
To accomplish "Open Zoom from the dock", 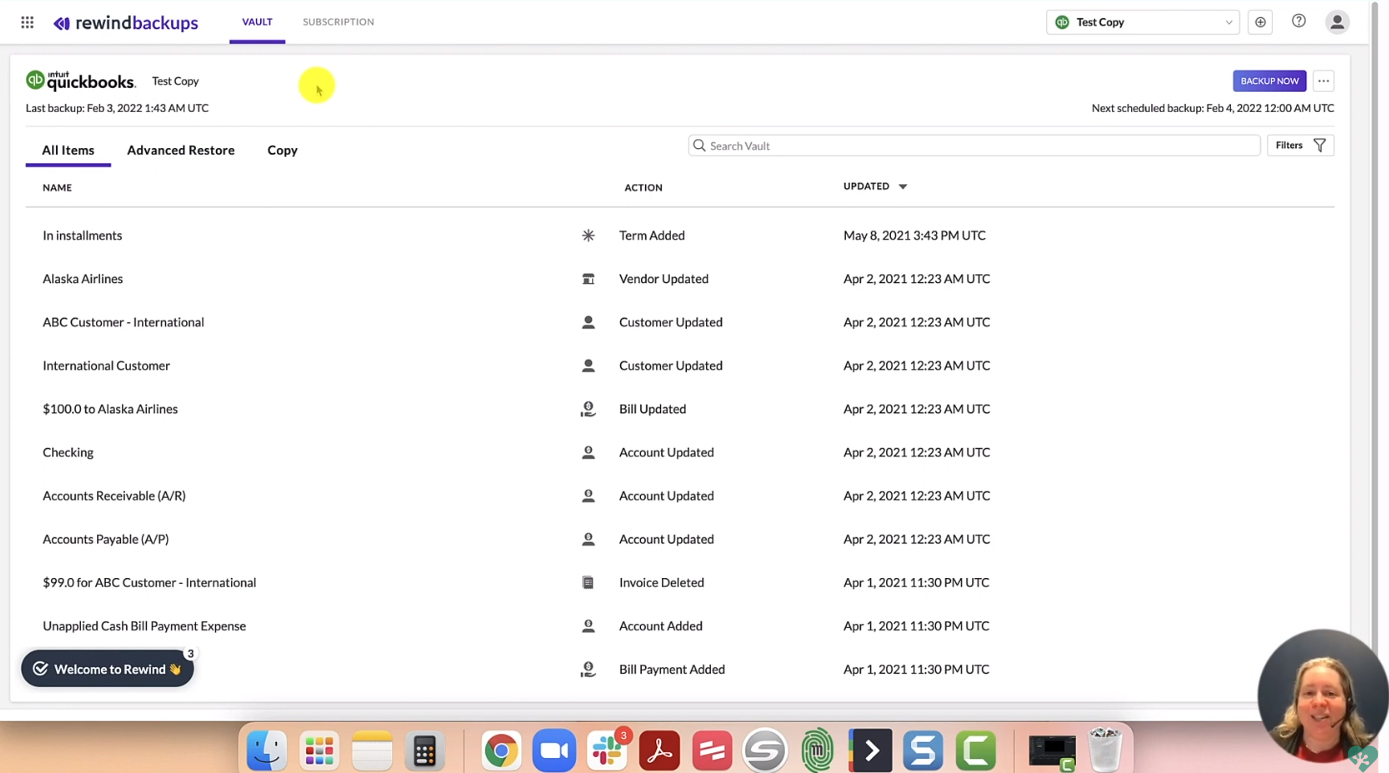I will pos(554,750).
